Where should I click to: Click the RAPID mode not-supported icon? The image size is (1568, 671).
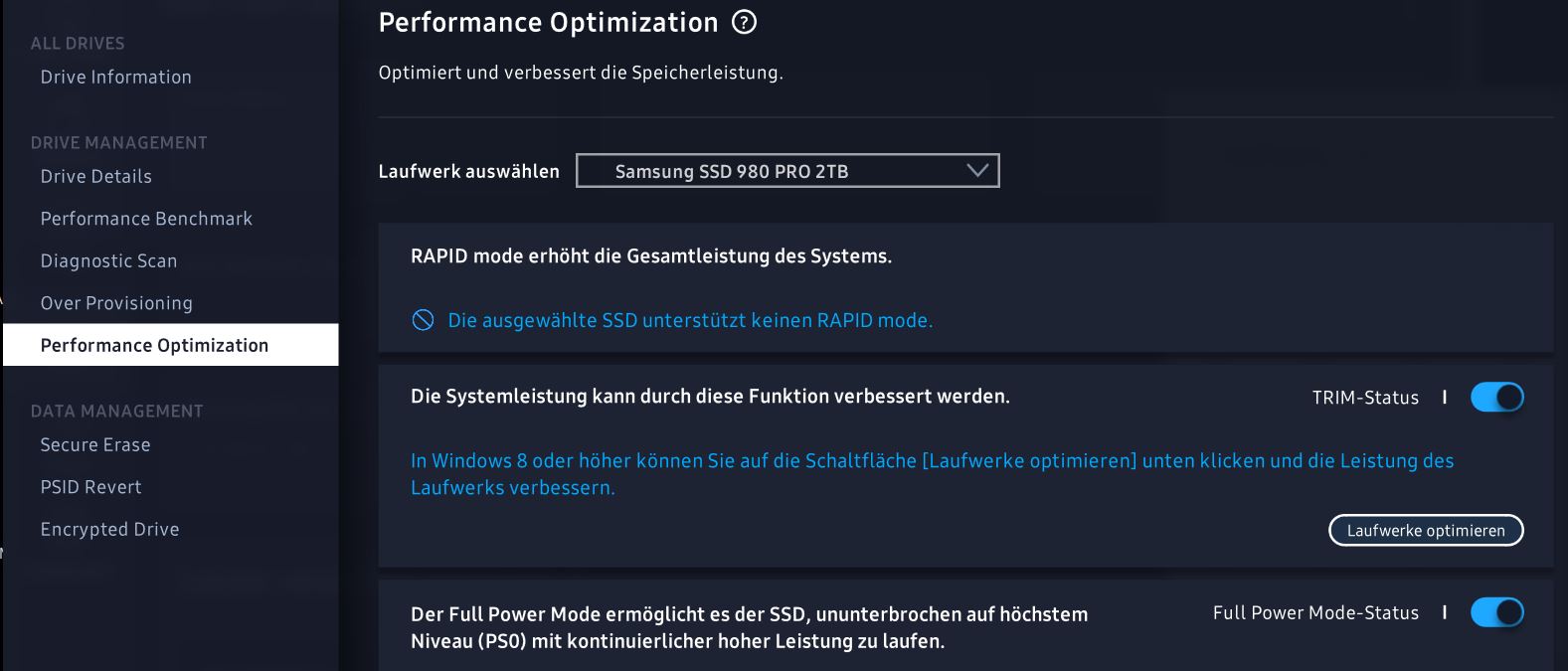coord(422,320)
